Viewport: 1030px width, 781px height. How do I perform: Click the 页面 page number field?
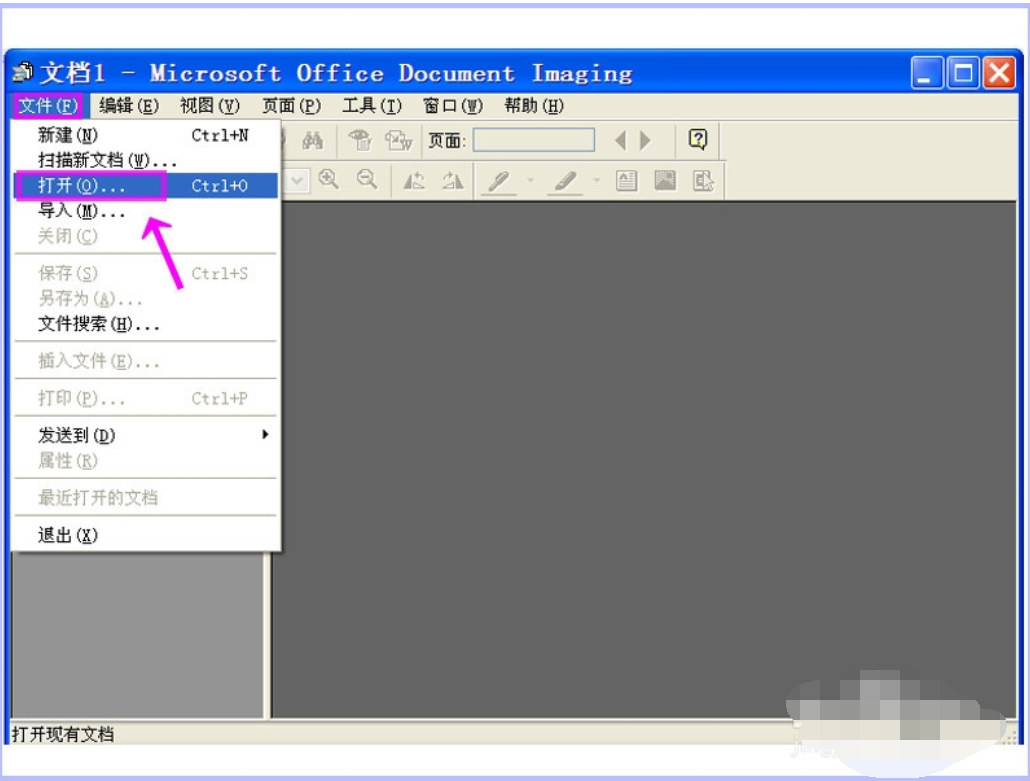533,141
